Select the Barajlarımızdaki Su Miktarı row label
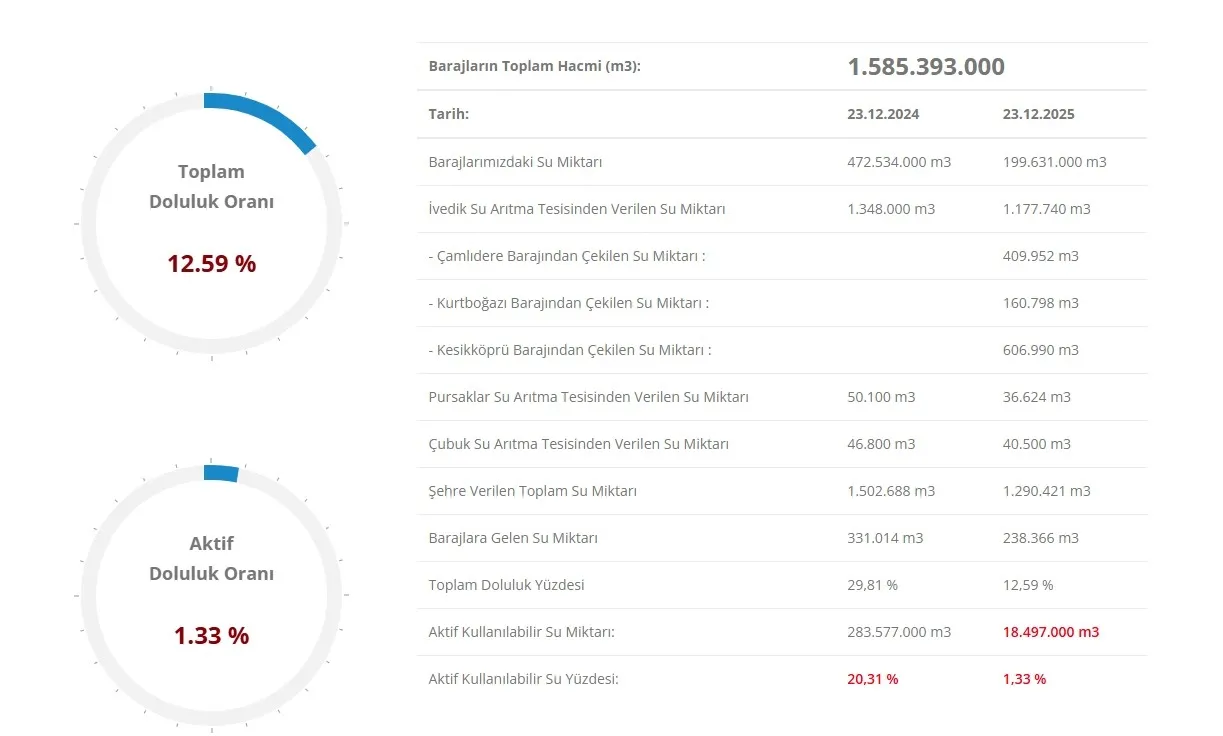 click(515, 162)
